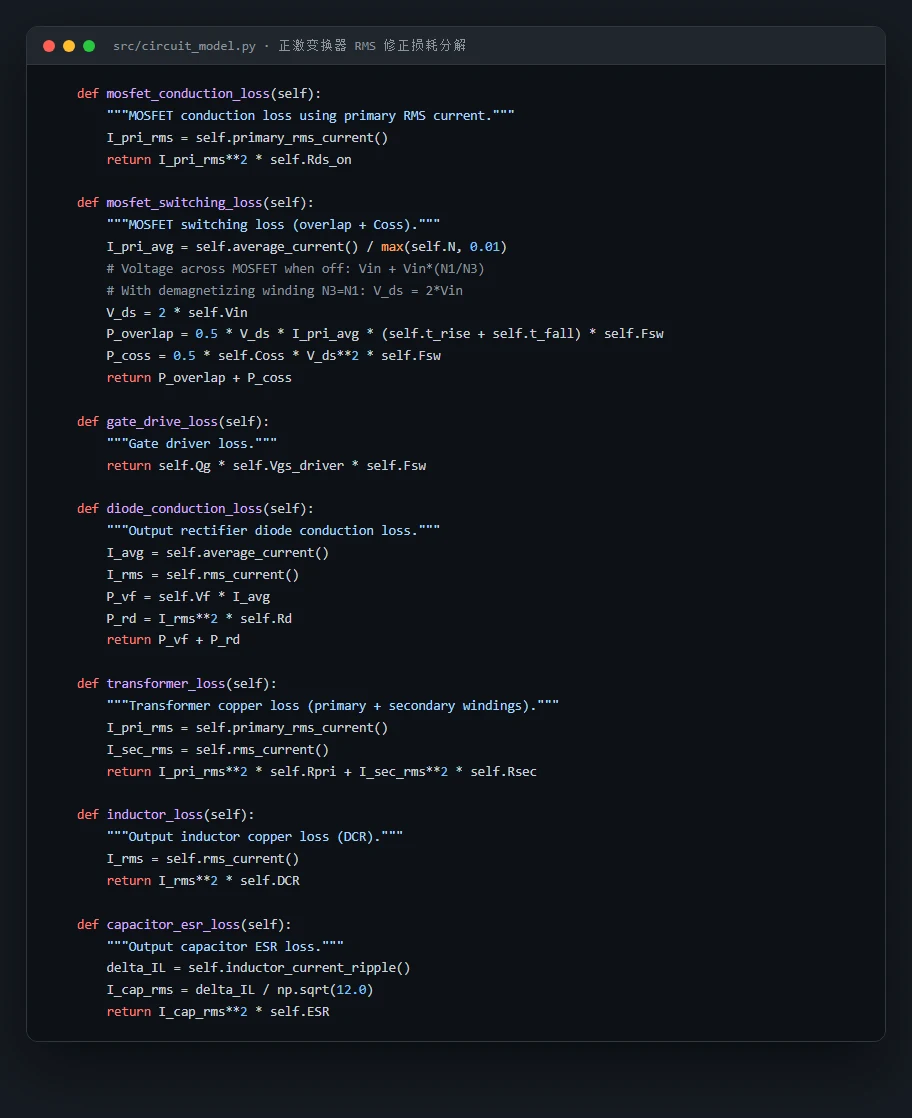Click the yellow minimize dot
Image resolution: width=912 pixels, height=1118 pixels.
tap(69, 46)
